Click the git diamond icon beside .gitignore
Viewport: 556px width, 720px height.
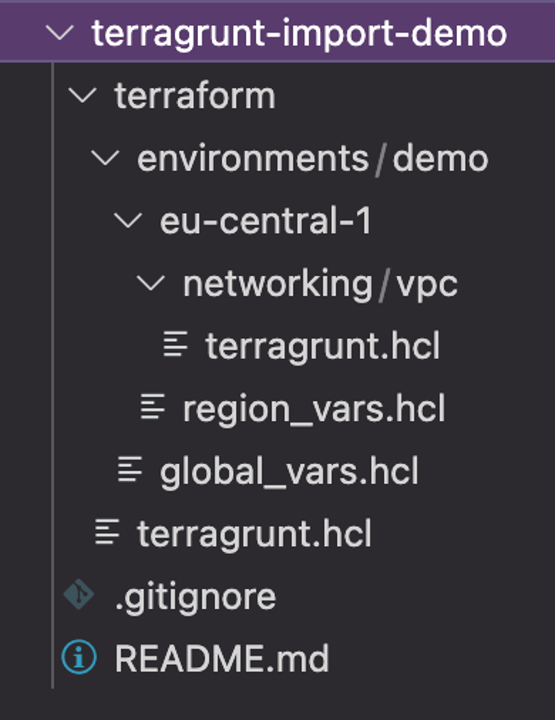pyautogui.click(x=79, y=594)
